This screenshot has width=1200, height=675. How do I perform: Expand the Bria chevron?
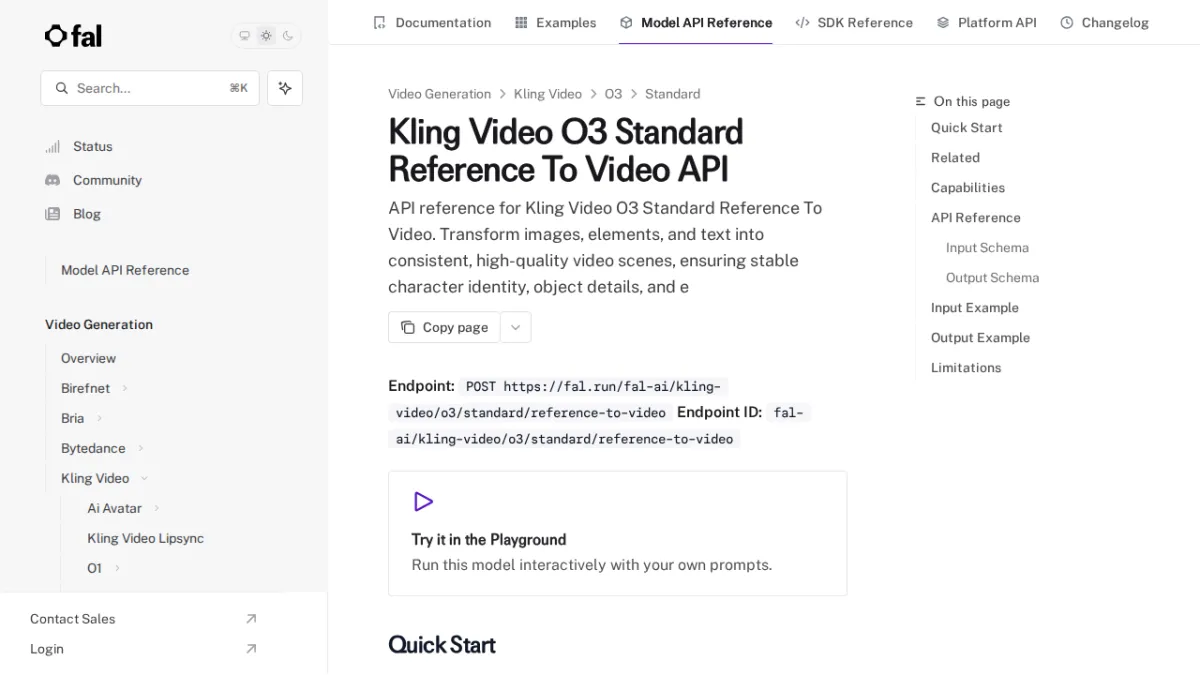[99, 418]
